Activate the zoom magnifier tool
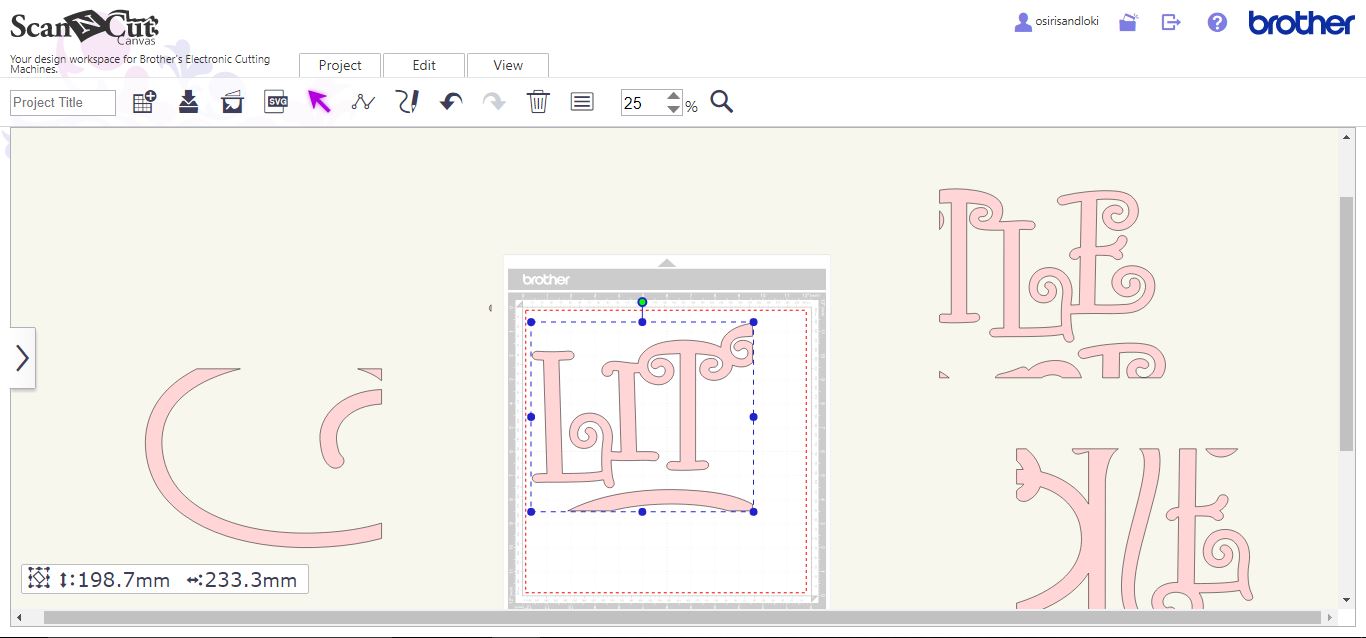The image size is (1366, 638). pos(722,102)
